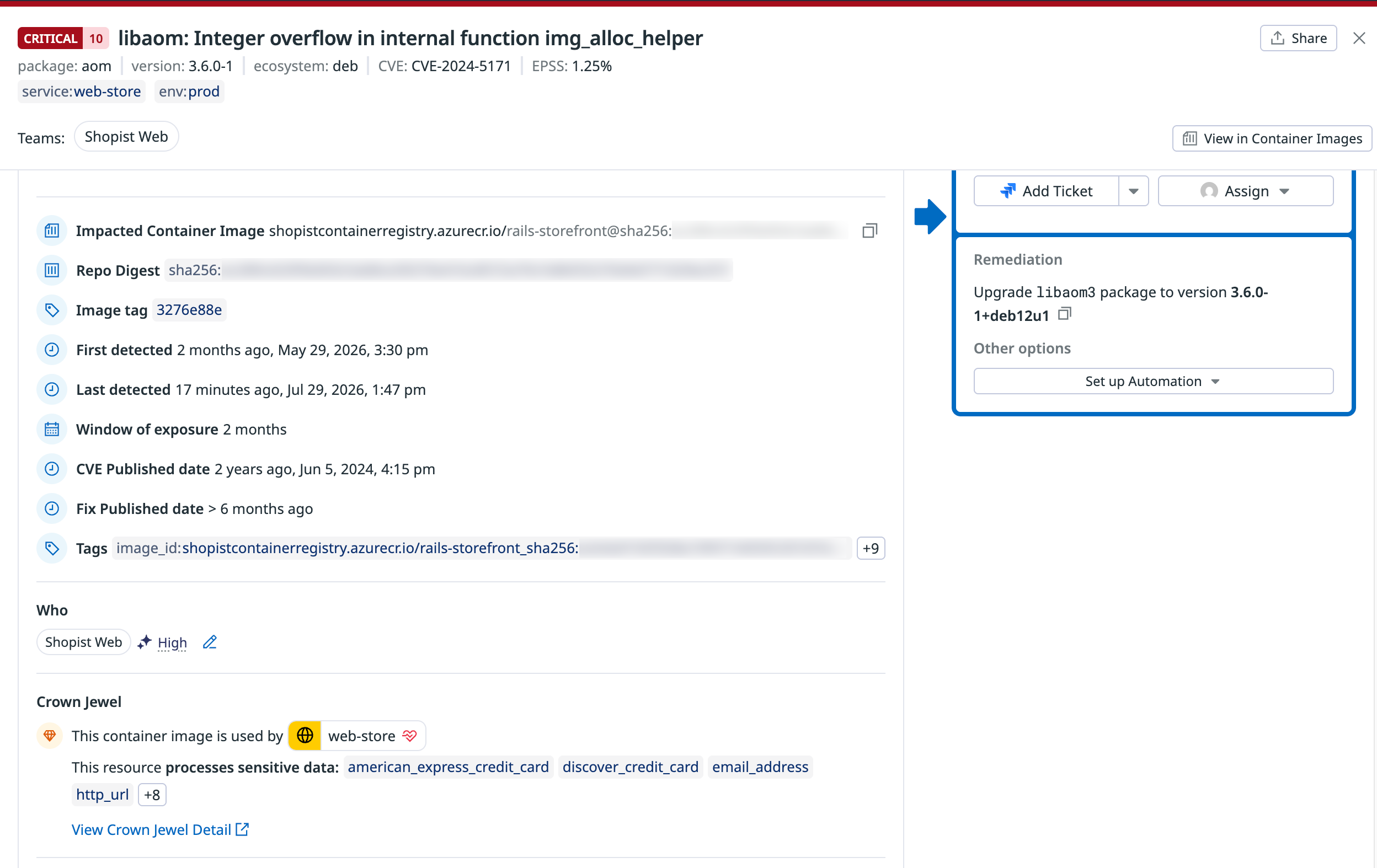Select discover_credit_card tag
Viewport: 1377px width, 868px height.
630,767
